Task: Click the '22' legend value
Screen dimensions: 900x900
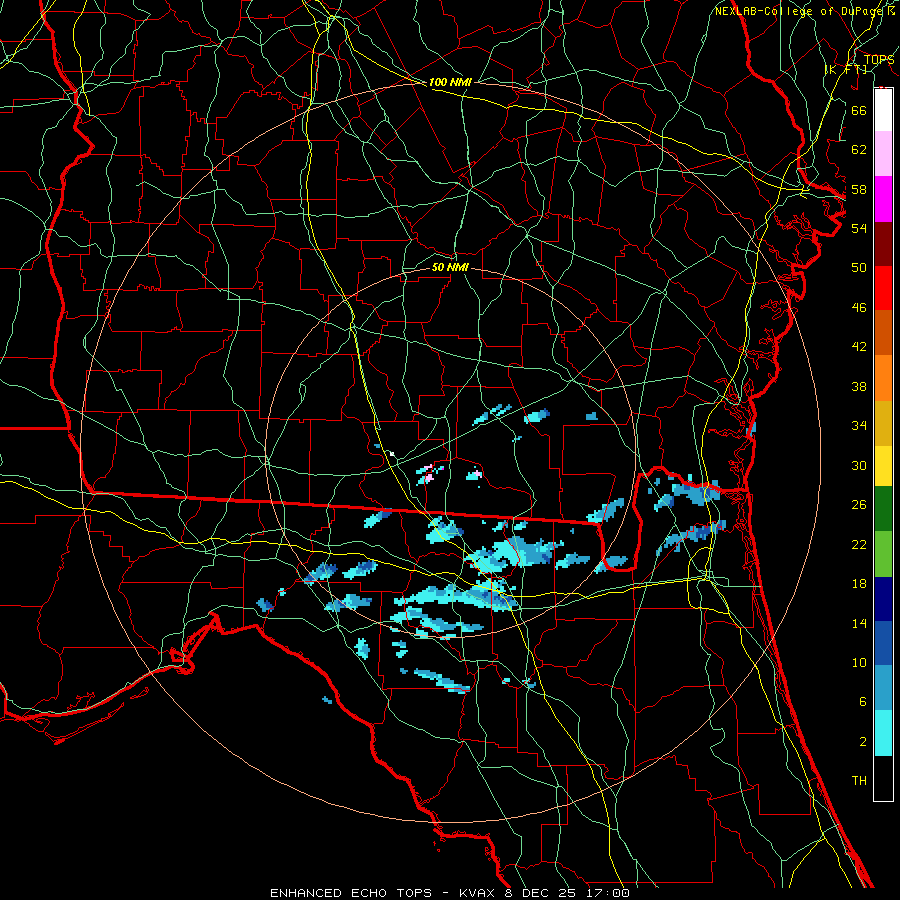Action: point(859,544)
